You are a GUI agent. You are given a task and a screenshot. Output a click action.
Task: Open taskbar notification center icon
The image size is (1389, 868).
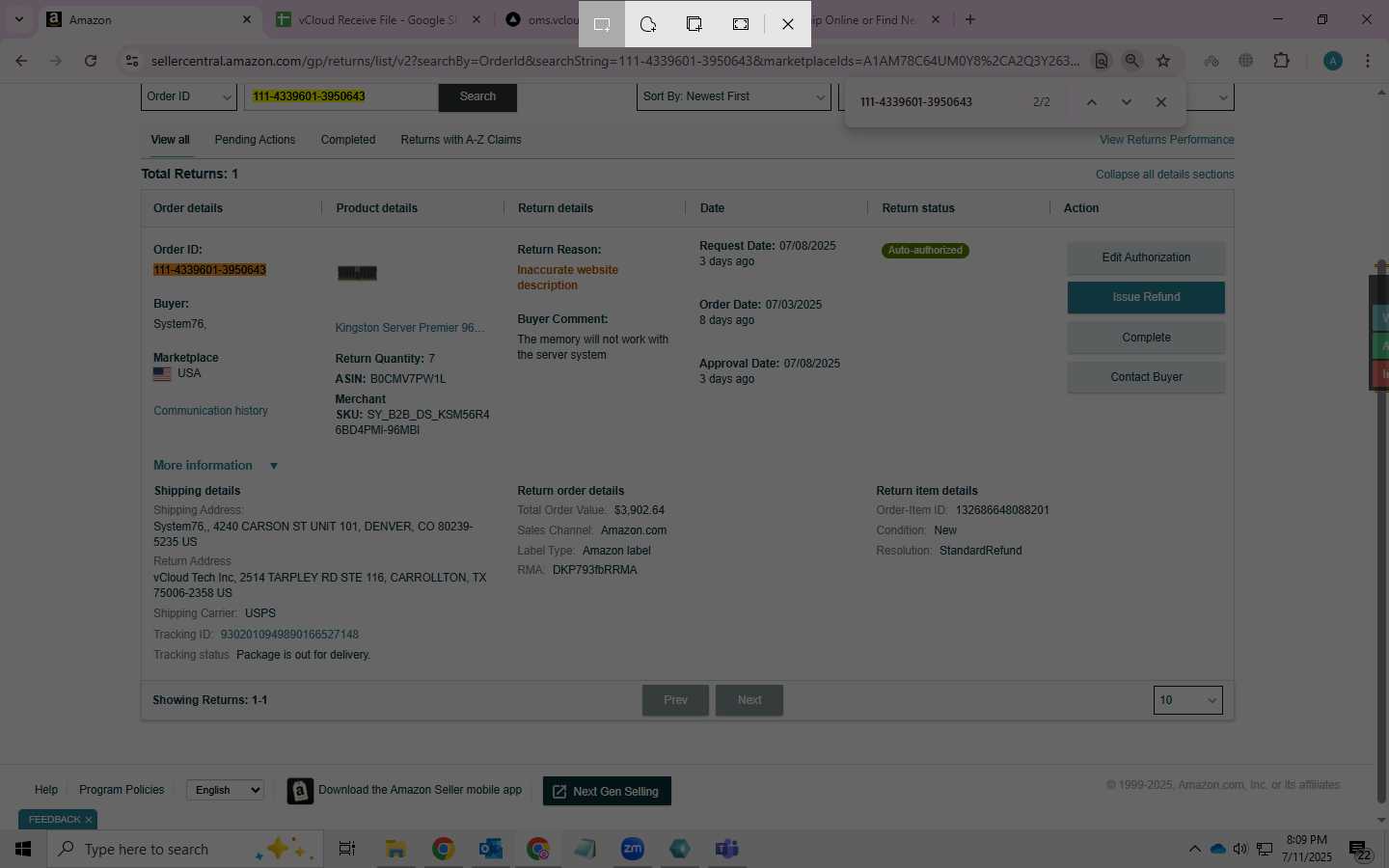(1360, 850)
